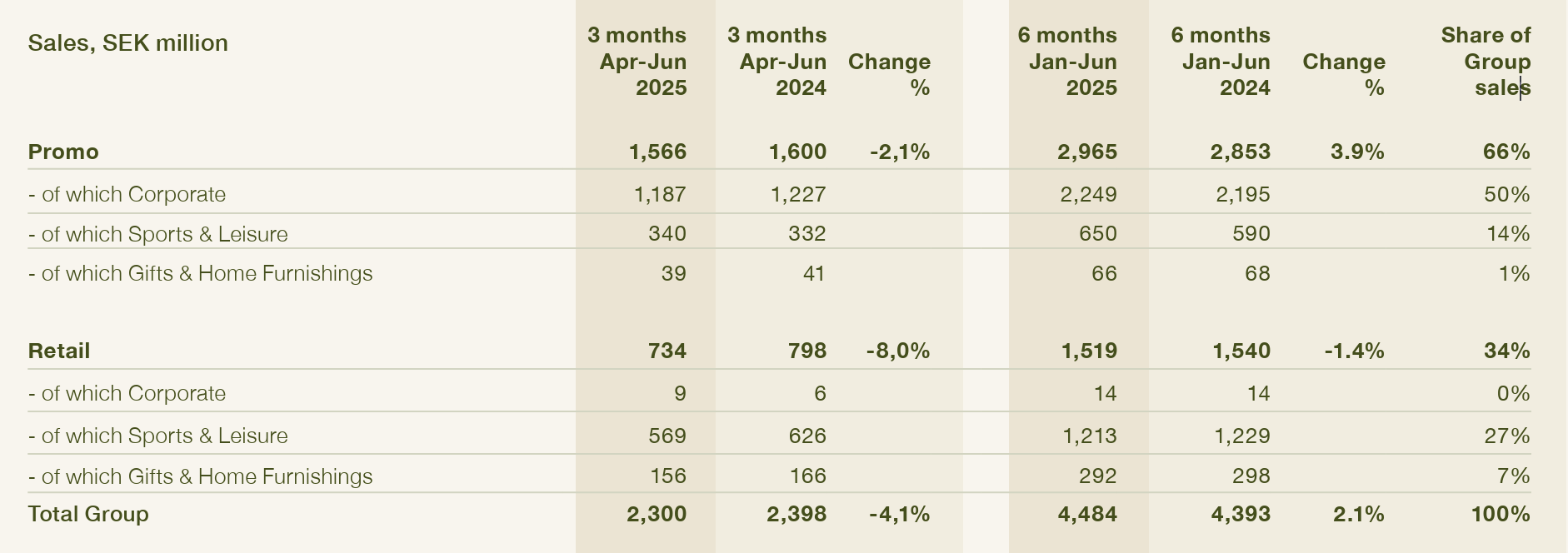Click the 'Sales, SEK million' table title
The height and width of the screenshot is (553, 1568).
127,43
